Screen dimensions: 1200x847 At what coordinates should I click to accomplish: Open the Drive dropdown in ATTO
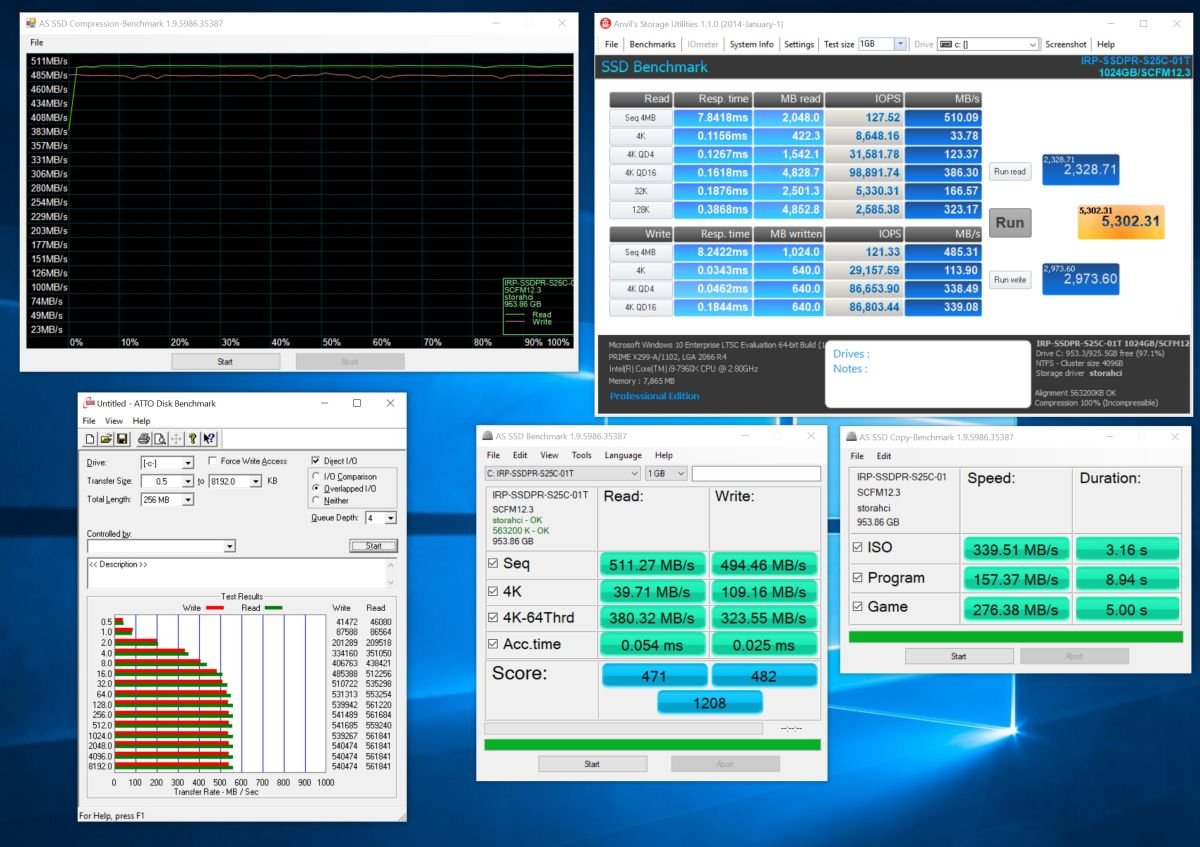pyautogui.click(x=188, y=464)
